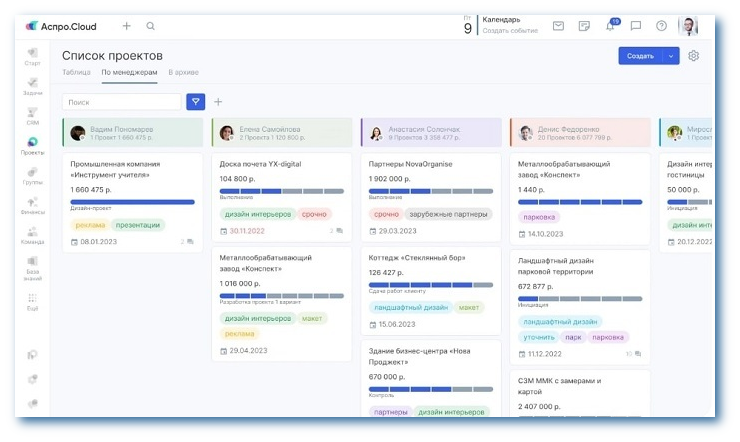
Task: Open the CRM section in the sidebar
Action: (x=33, y=115)
